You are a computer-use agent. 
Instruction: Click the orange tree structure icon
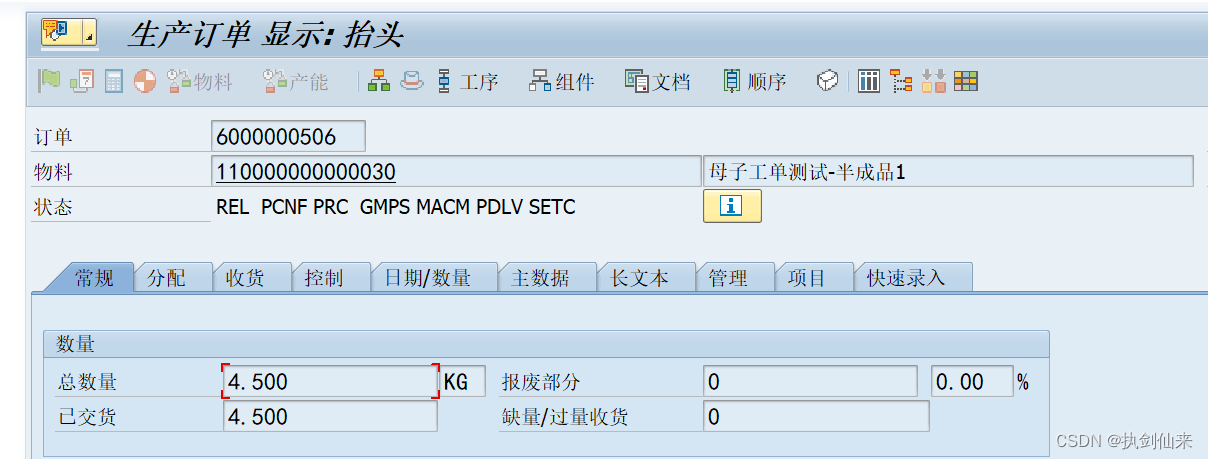point(901,81)
